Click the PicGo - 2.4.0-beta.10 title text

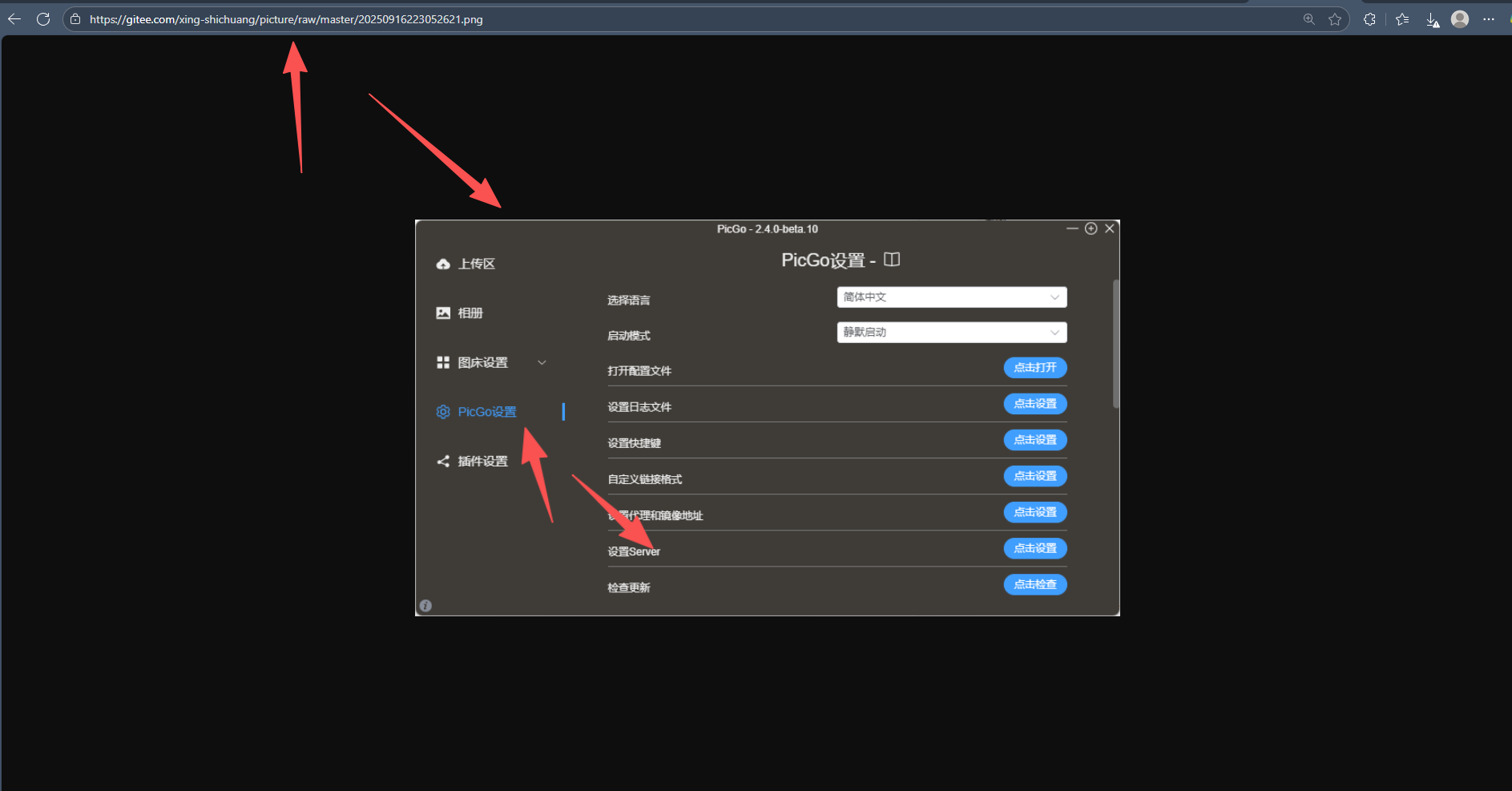point(768,229)
